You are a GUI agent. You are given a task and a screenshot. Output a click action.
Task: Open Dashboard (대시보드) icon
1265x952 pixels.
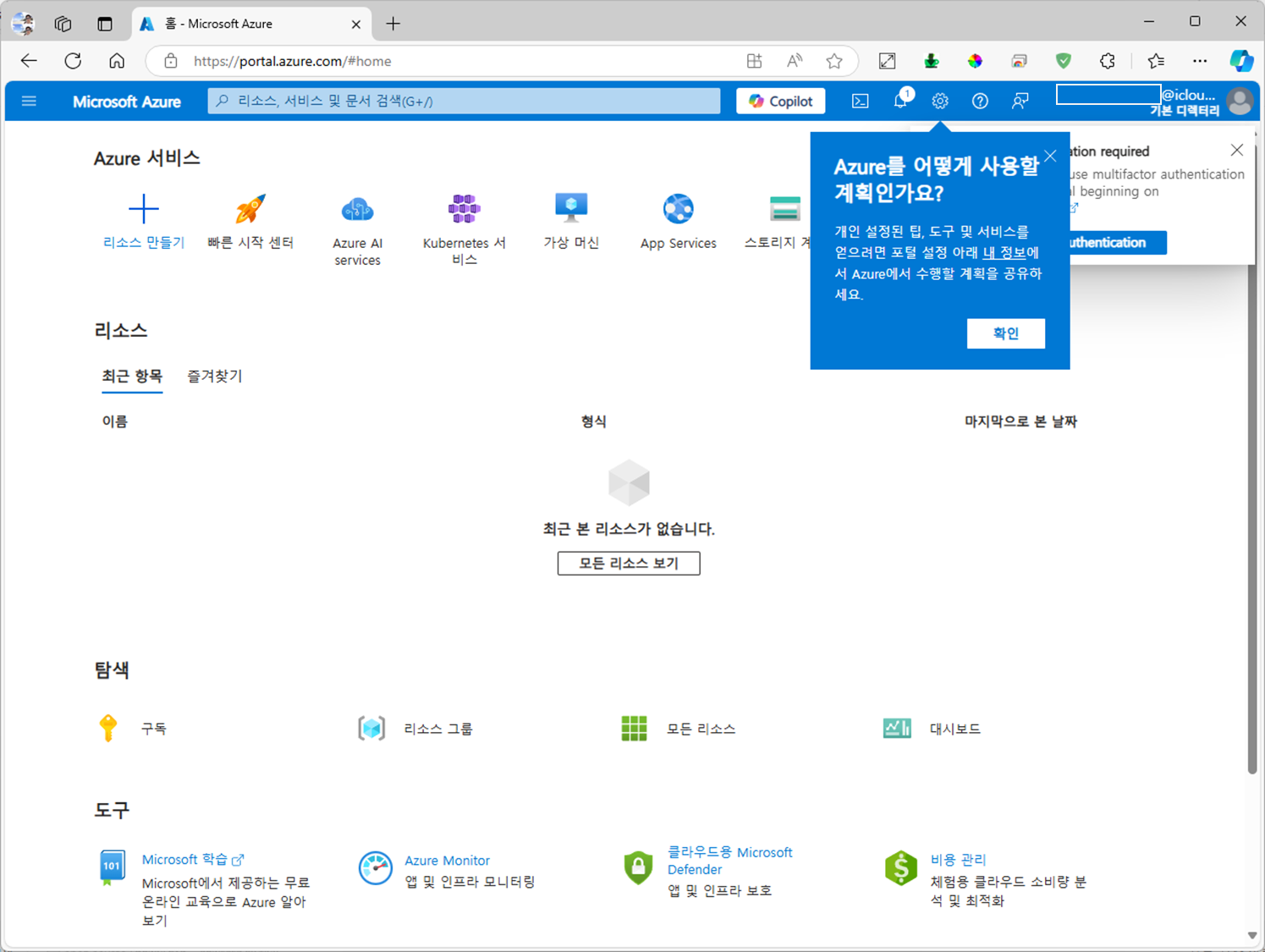[897, 728]
